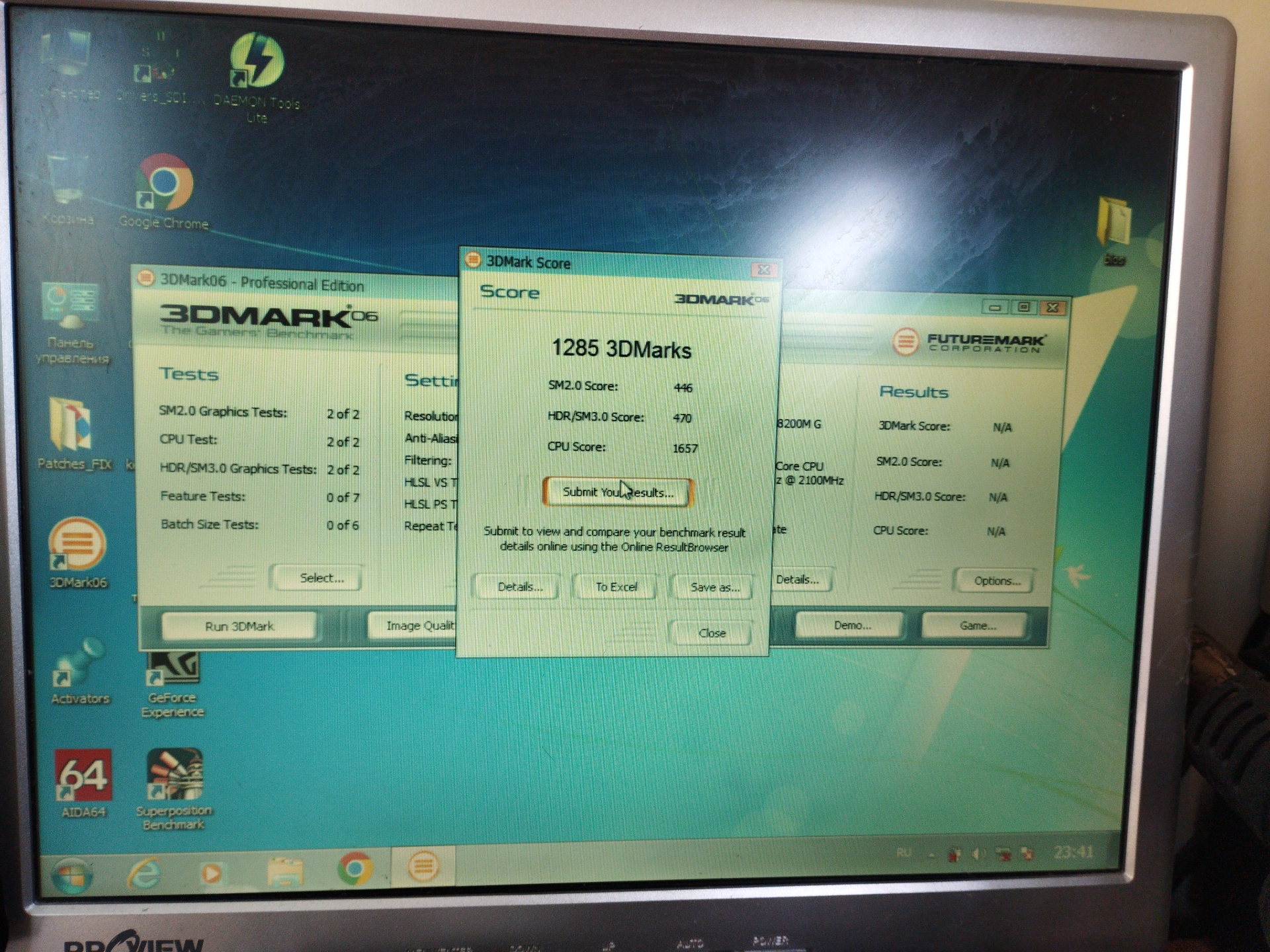Launch Internet Explorer from the taskbar

[x=144, y=873]
